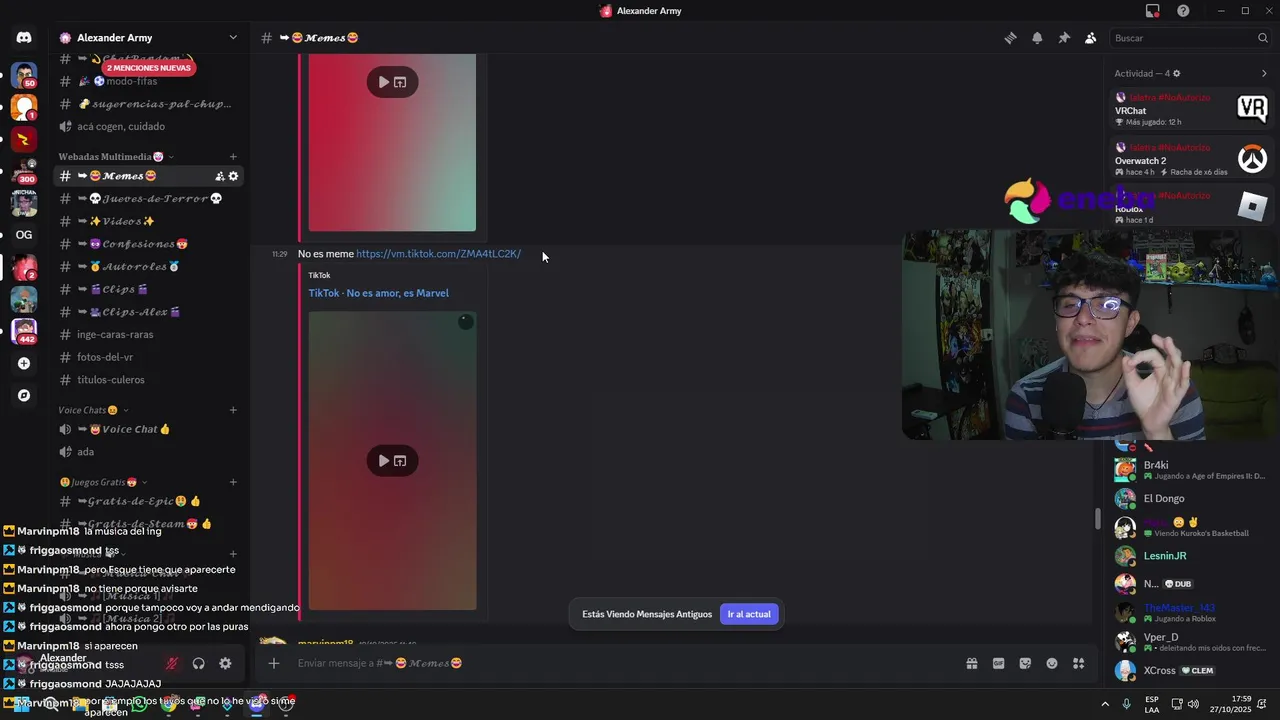Open notification settings bell icon
This screenshot has height=720, width=1280.
pyautogui.click(x=1037, y=38)
